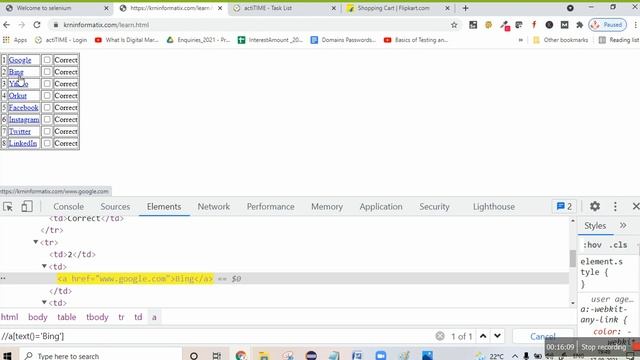The image size is (640, 360).
Task: Expand hidden bookmarks chevron
Action: pos(520,40)
